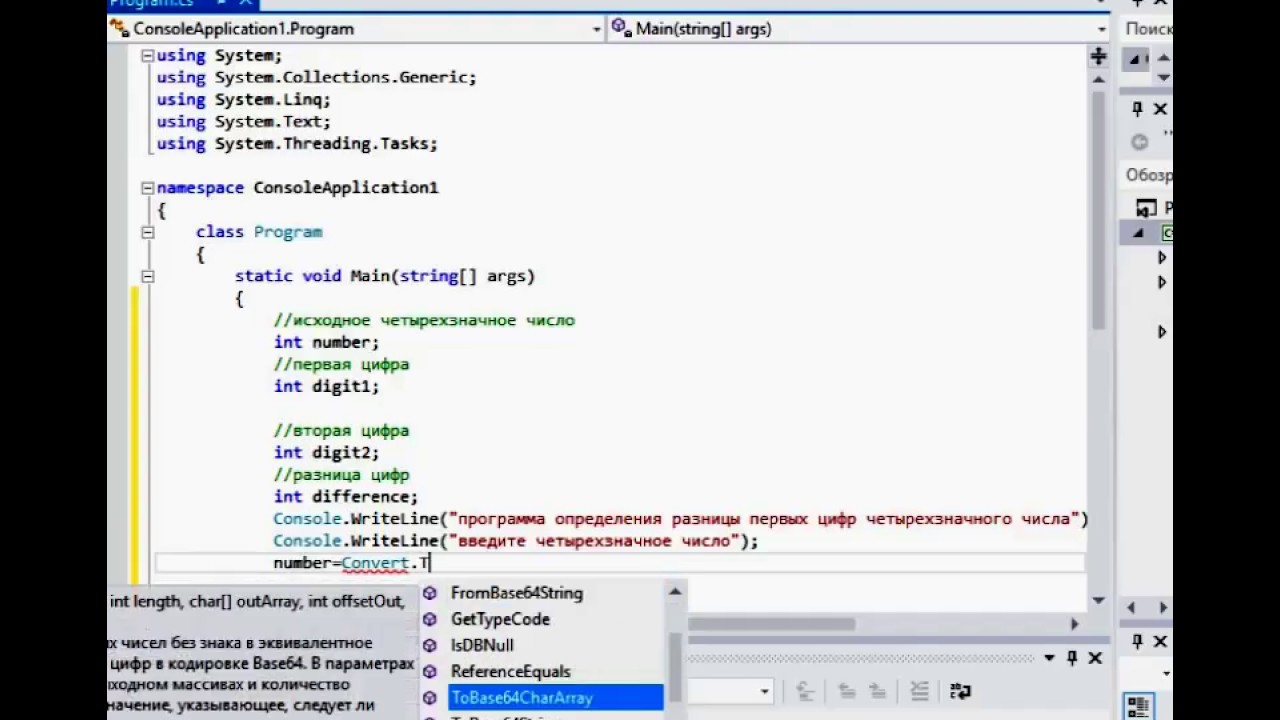Click the method icon beside IsDBNull
The width and height of the screenshot is (1280, 720).
coord(430,645)
